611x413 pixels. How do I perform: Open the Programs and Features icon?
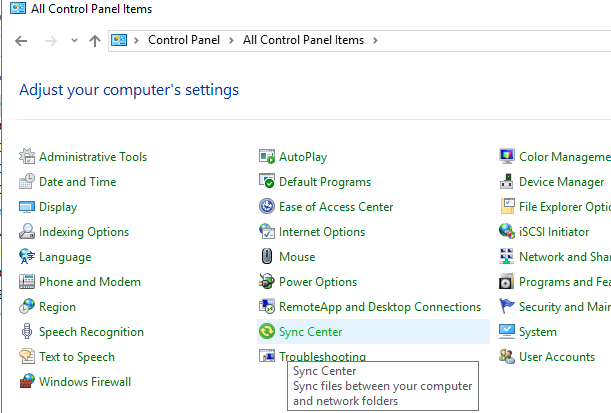(x=507, y=281)
